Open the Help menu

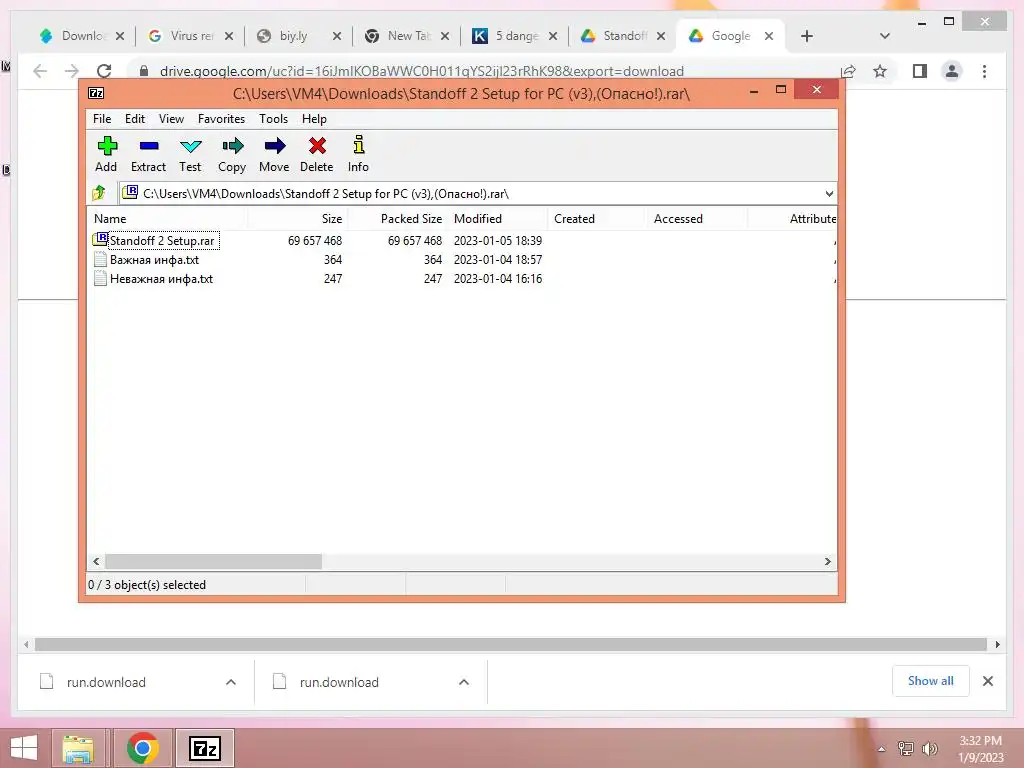tap(314, 119)
